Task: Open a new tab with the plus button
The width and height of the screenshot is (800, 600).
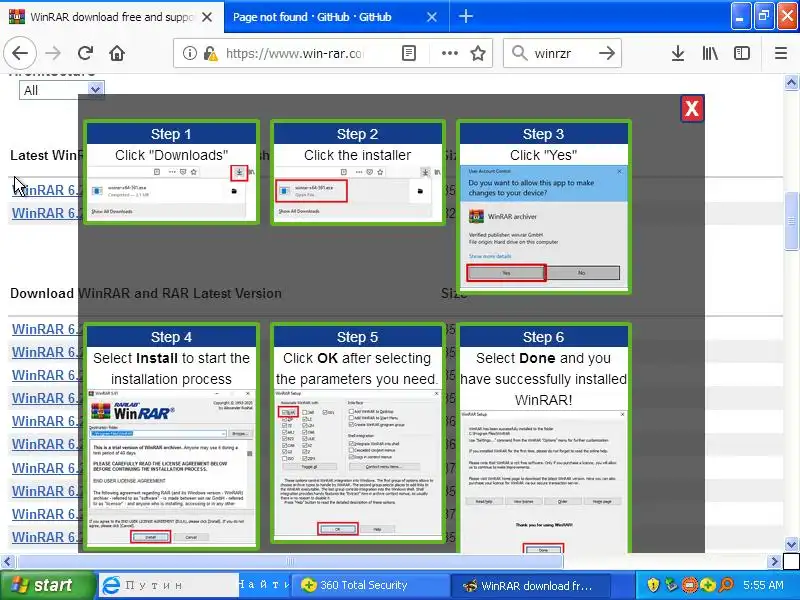Action: (x=465, y=17)
